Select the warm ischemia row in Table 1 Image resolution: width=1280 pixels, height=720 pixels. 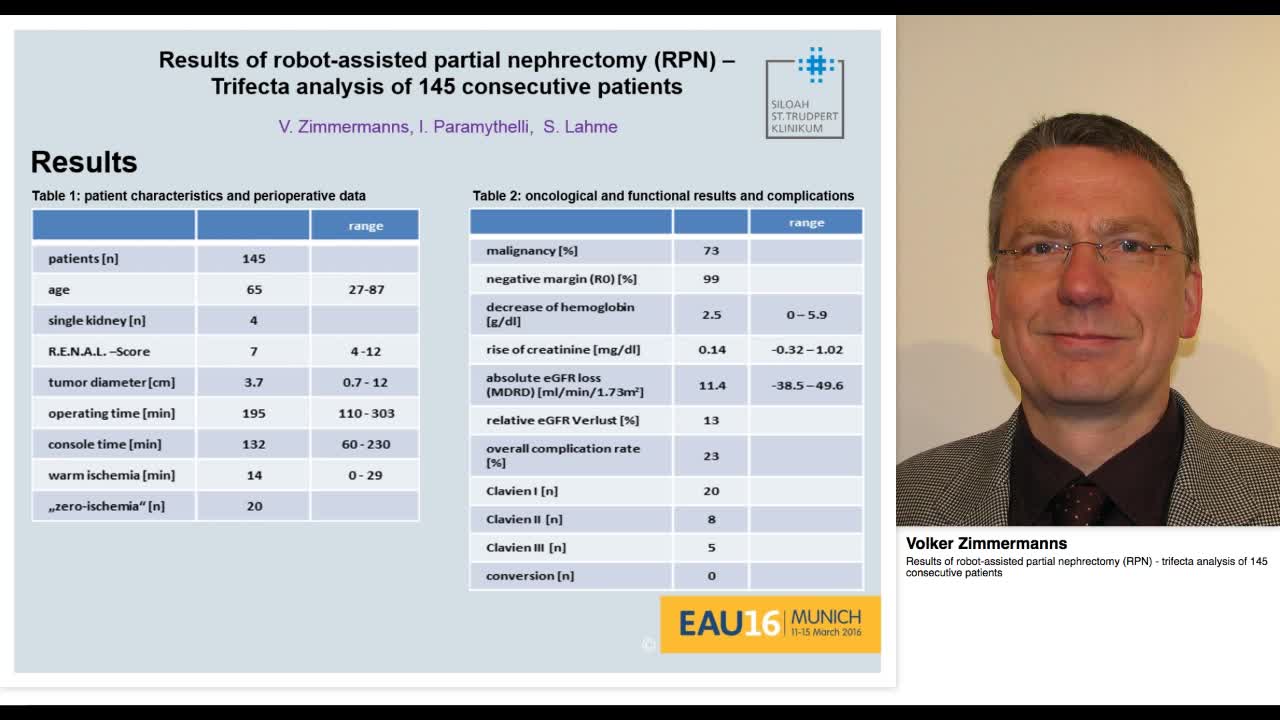(x=225, y=474)
